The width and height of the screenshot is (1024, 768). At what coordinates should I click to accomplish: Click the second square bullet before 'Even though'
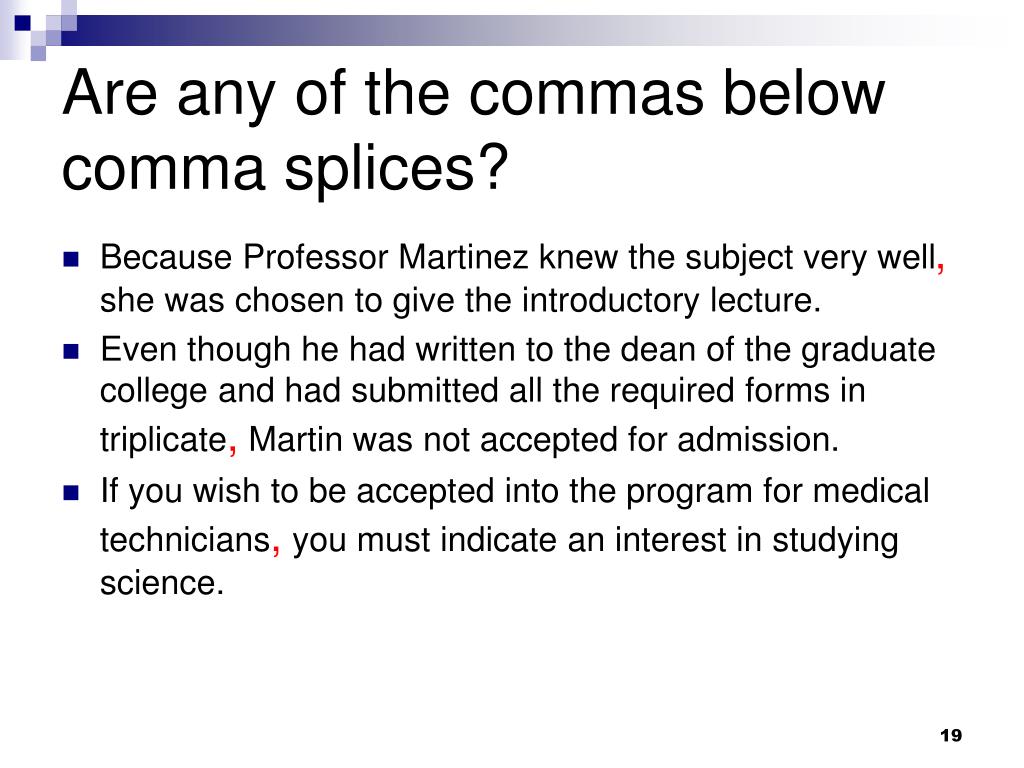tap(71, 353)
